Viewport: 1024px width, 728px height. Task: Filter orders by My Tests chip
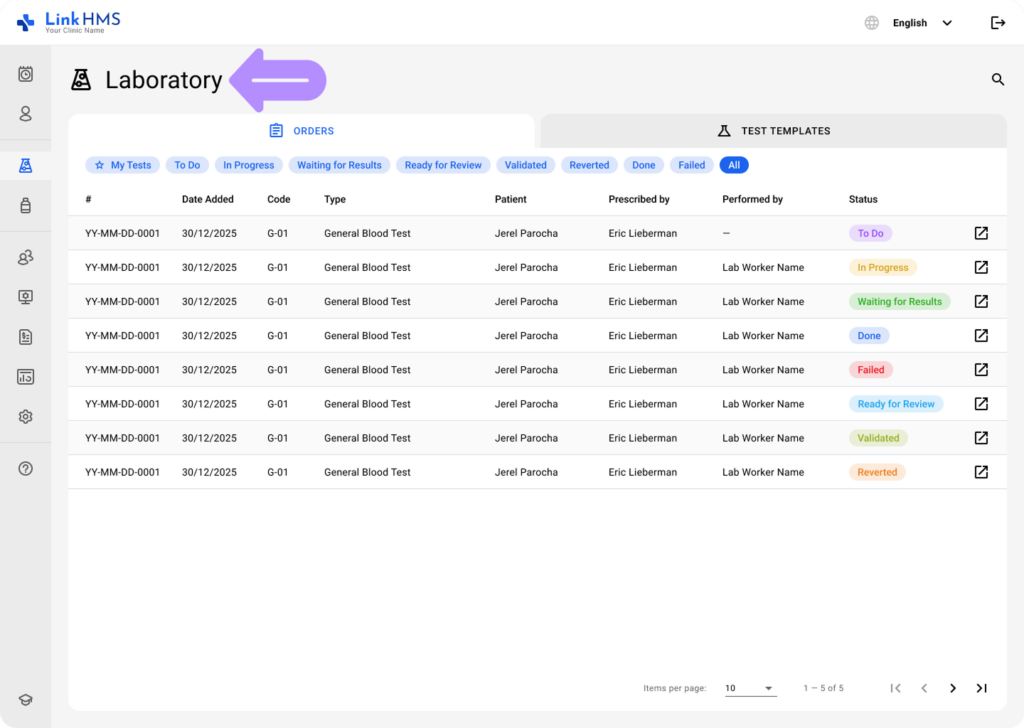click(122, 165)
